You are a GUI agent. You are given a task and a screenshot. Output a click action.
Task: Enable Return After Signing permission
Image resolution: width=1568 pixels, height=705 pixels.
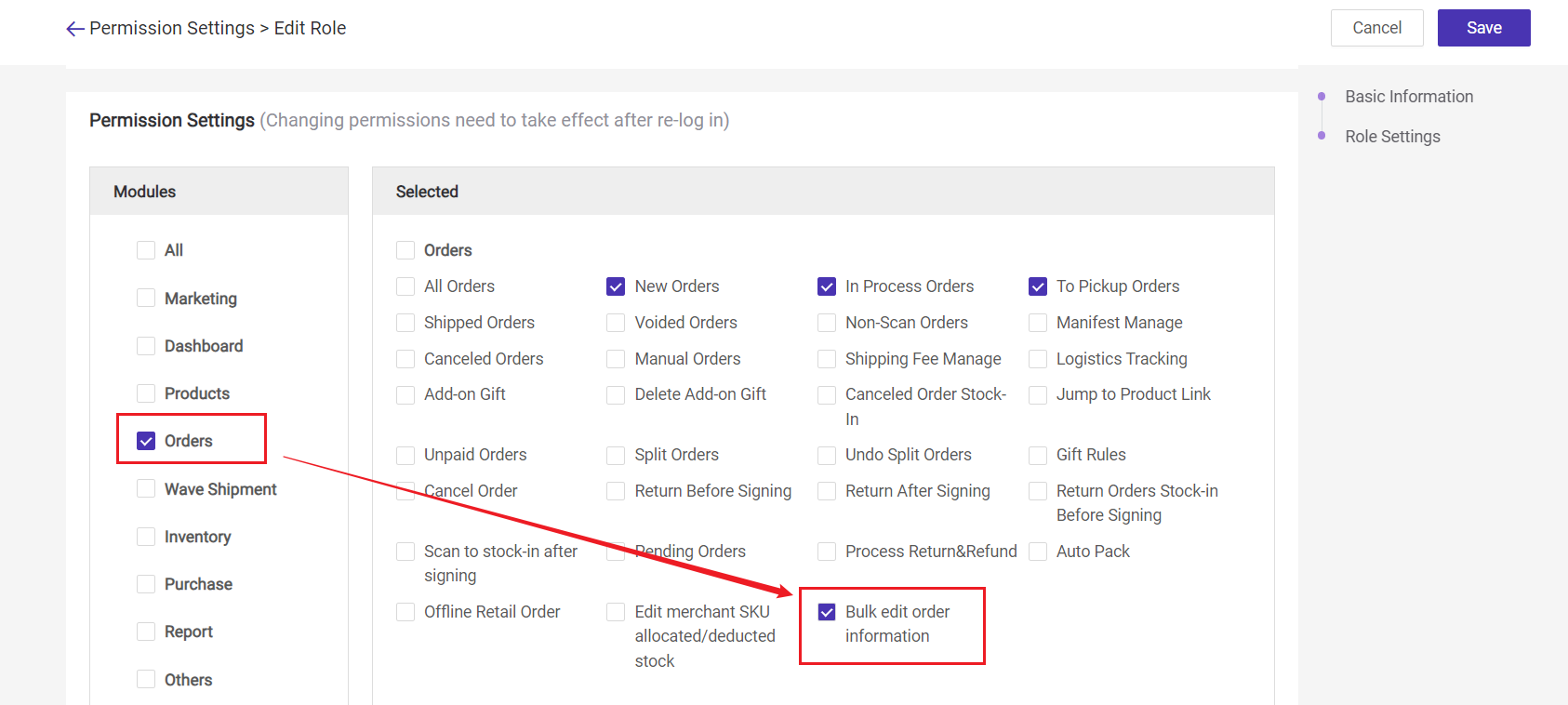(827, 491)
